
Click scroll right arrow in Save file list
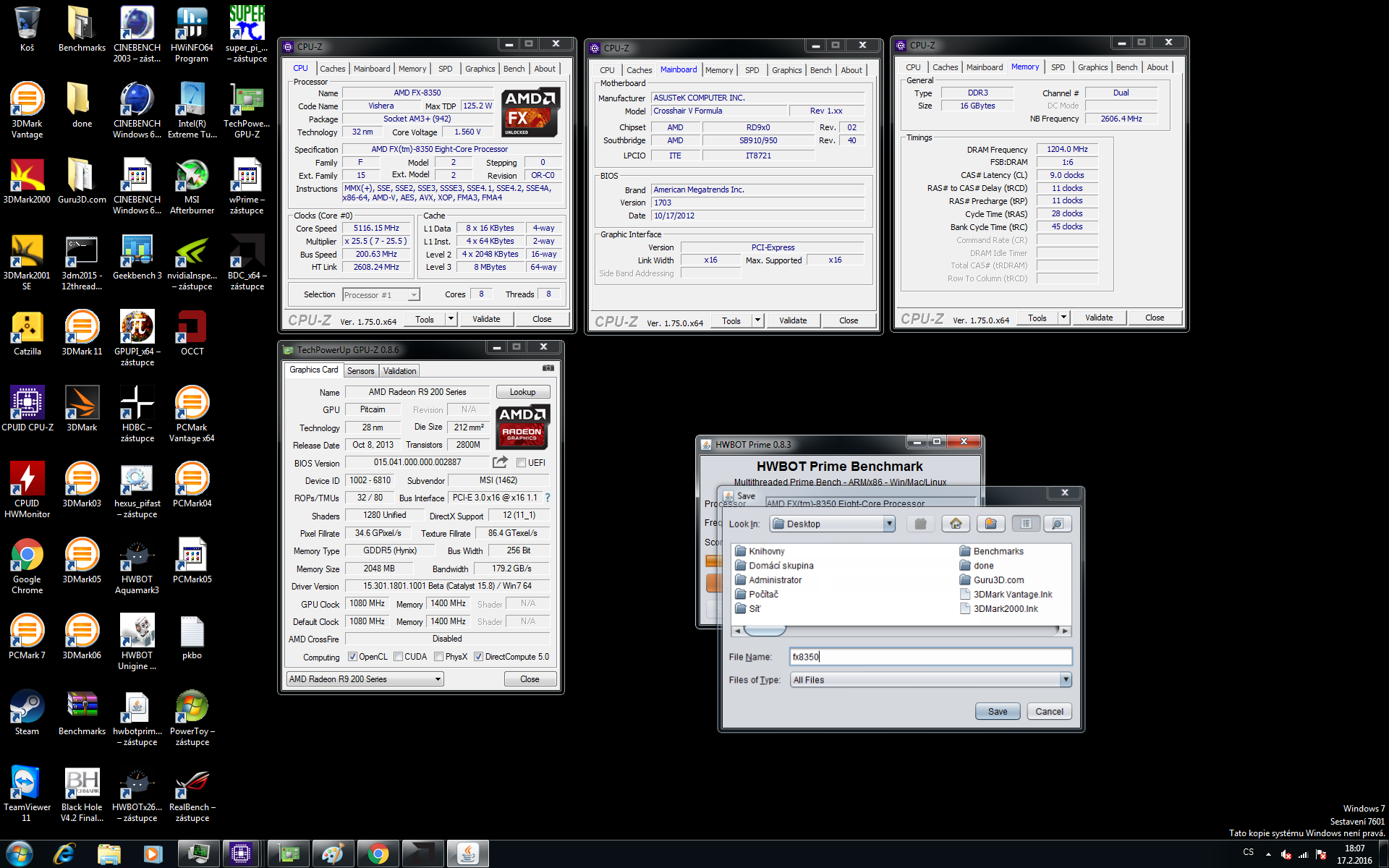click(x=1066, y=631)
